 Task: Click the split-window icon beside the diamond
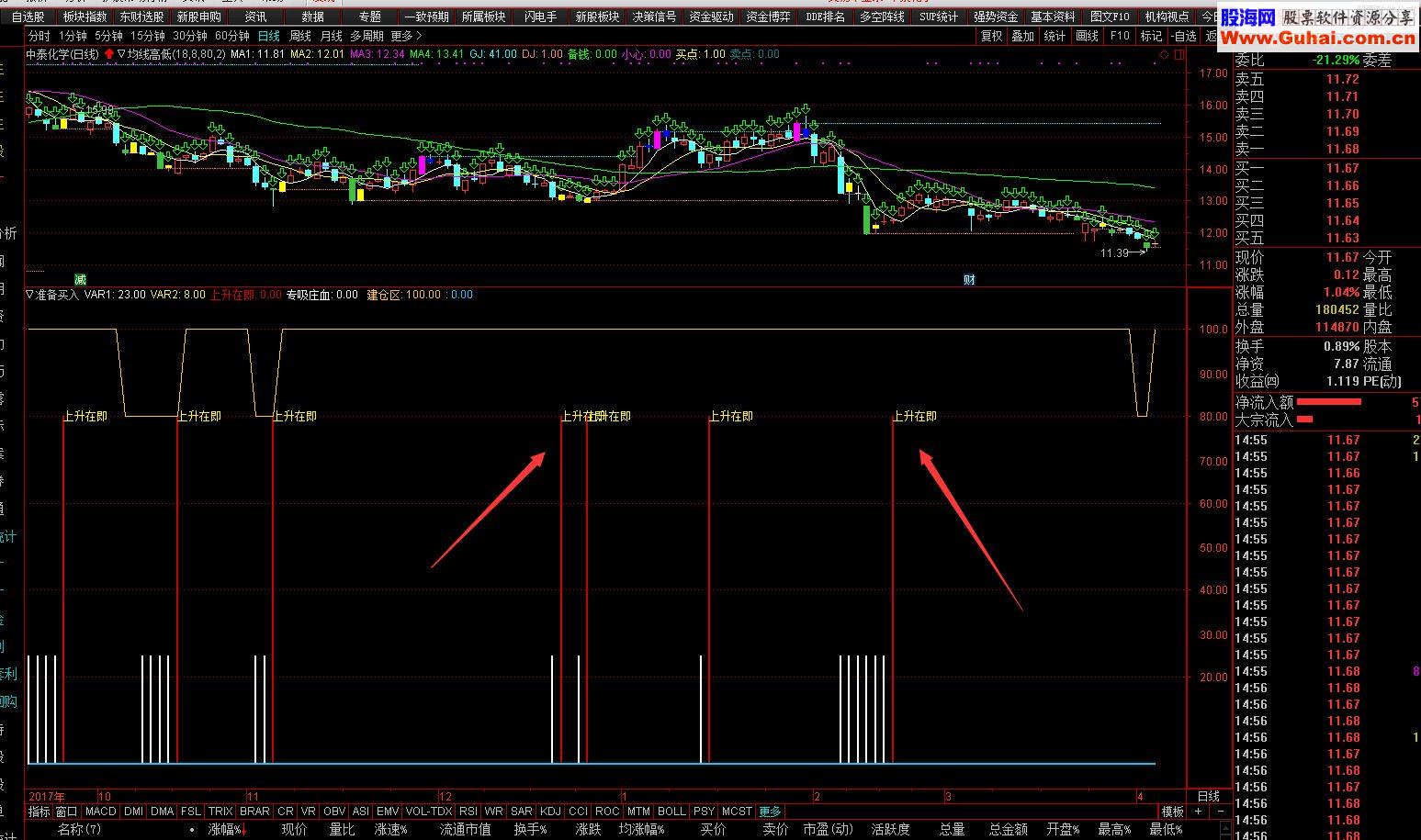click(x=1180, y=54)
